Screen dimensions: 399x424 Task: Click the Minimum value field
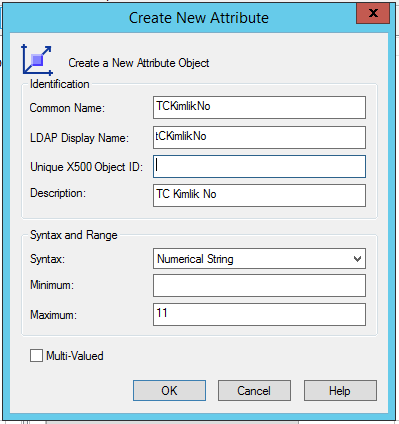(259, 285)
